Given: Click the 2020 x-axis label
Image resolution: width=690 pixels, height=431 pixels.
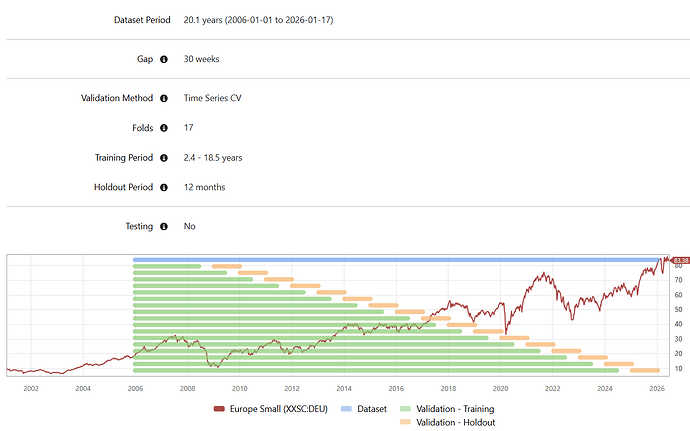Looking at the screenshot, I should [500, 389].
